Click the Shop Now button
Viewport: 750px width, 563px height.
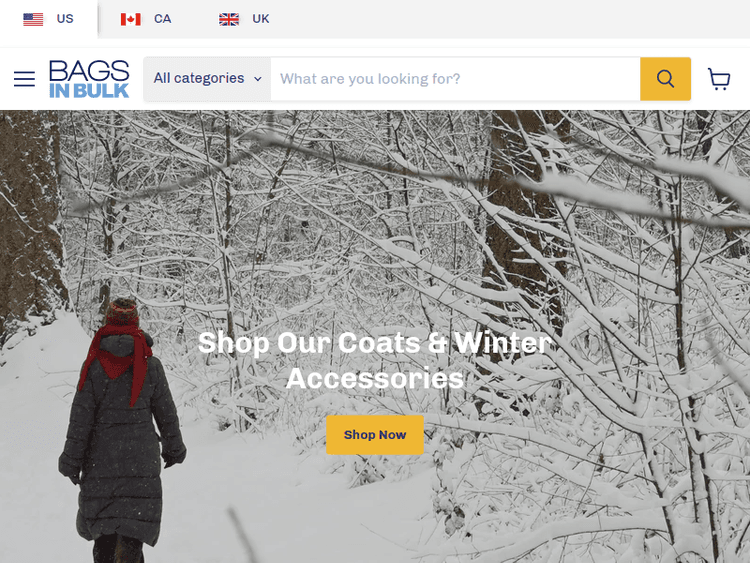[x=375, y=435]
